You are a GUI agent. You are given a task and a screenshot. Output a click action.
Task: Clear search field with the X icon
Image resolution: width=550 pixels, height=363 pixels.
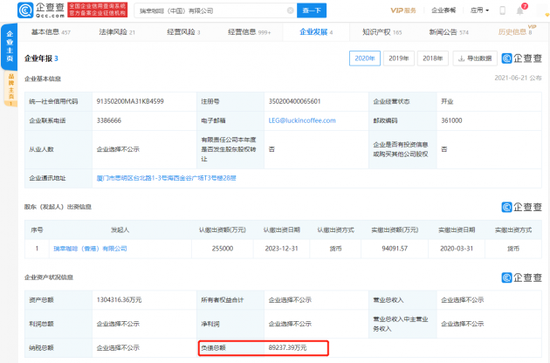290,11
